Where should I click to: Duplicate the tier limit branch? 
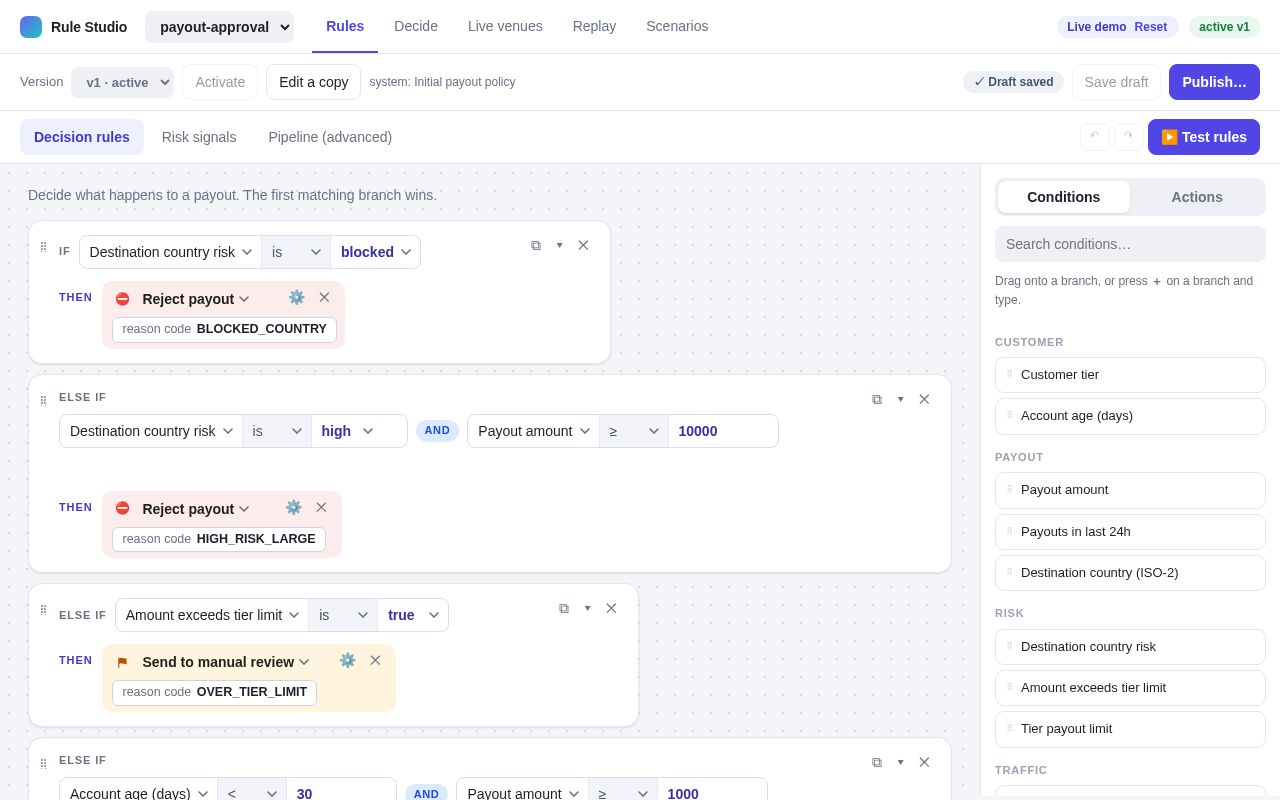click(x=564, y=608)
